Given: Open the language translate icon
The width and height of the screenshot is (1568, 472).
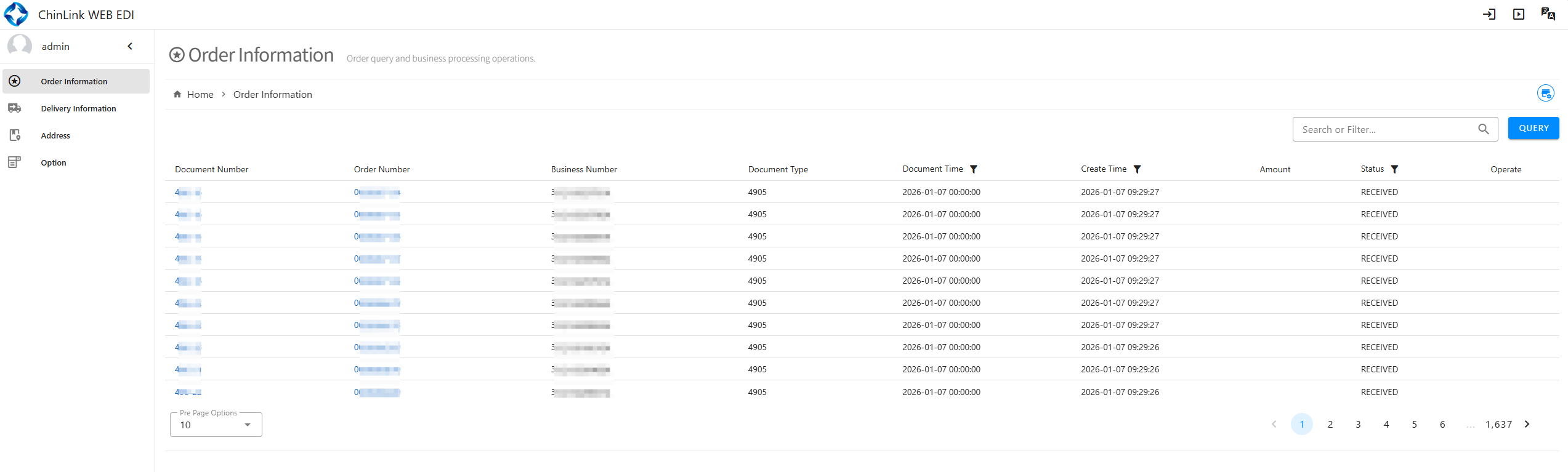Looking at the screenshot, I should point(1548,14).
